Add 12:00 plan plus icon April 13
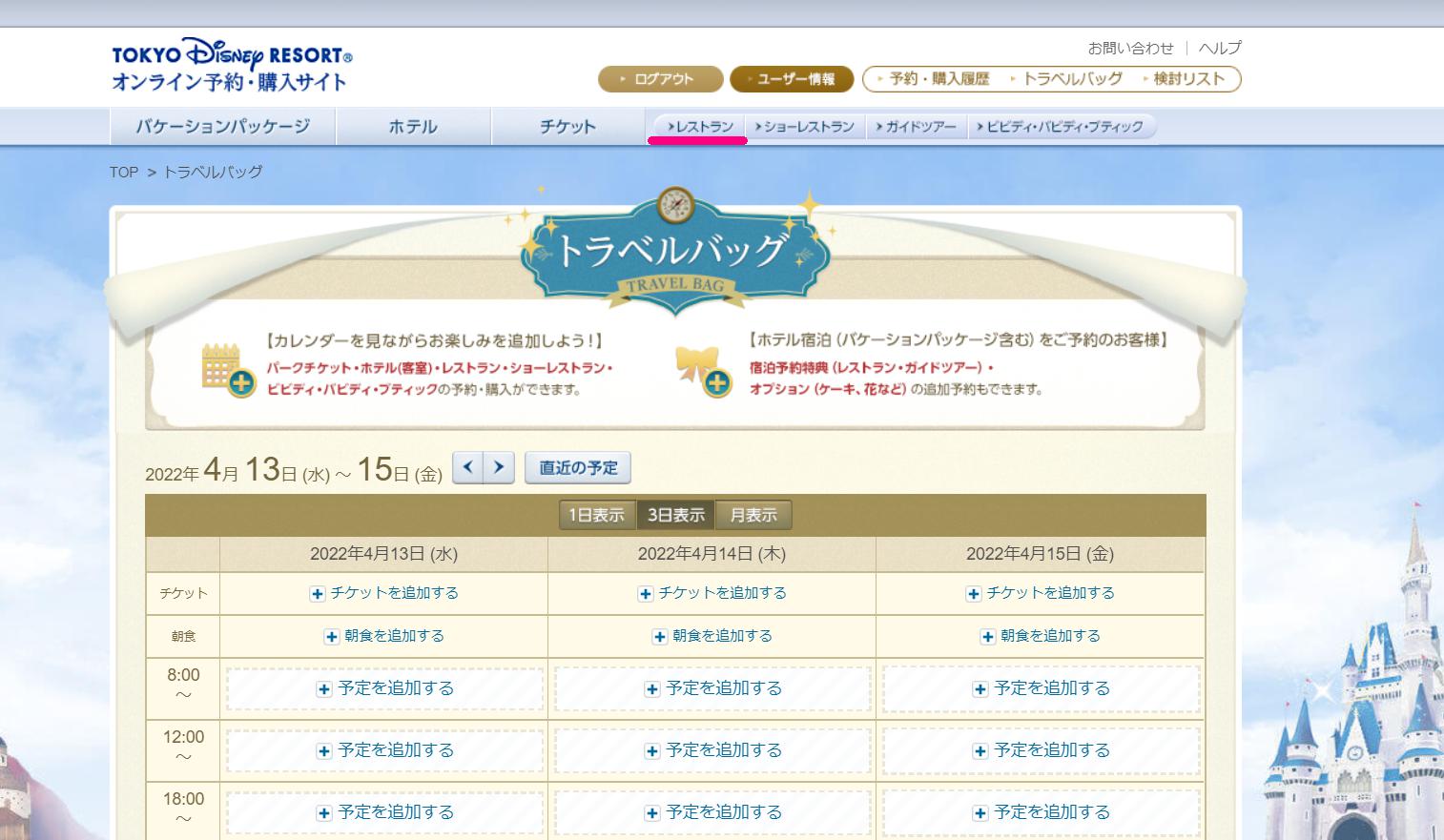The width and height of the screenshot is (1444, 840). click(x=324, y=751)
